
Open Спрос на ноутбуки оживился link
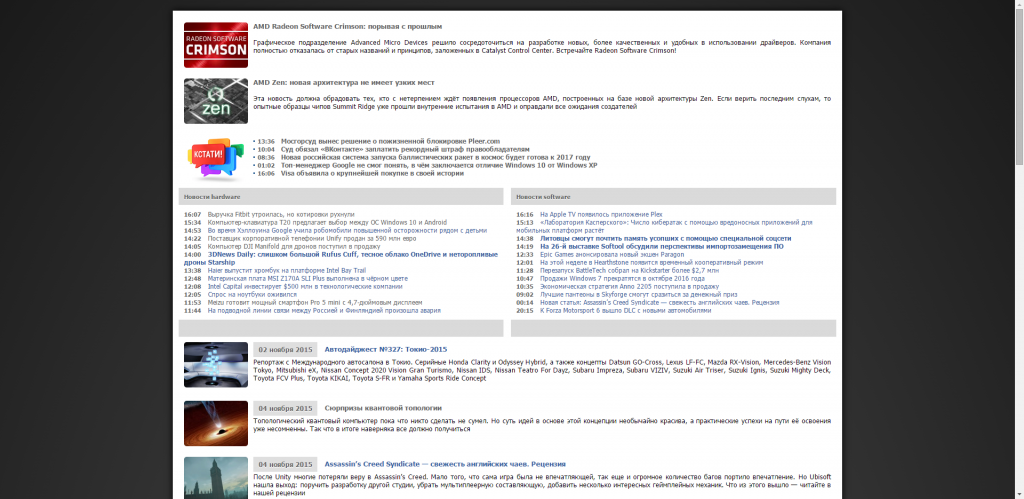(x=252, y=295)
